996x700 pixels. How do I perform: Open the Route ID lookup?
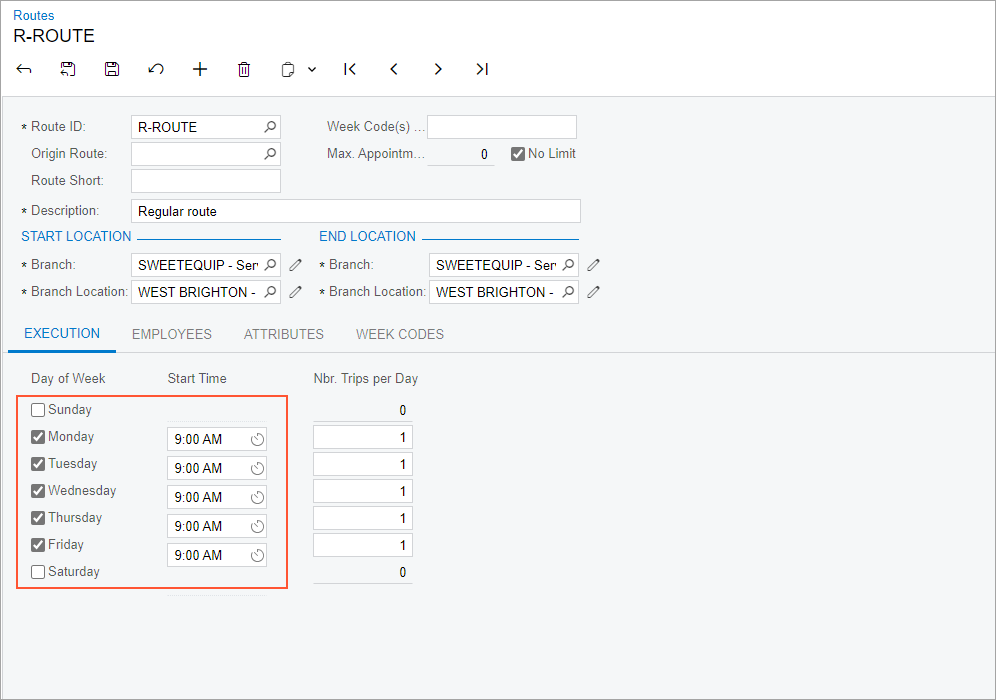270,127
